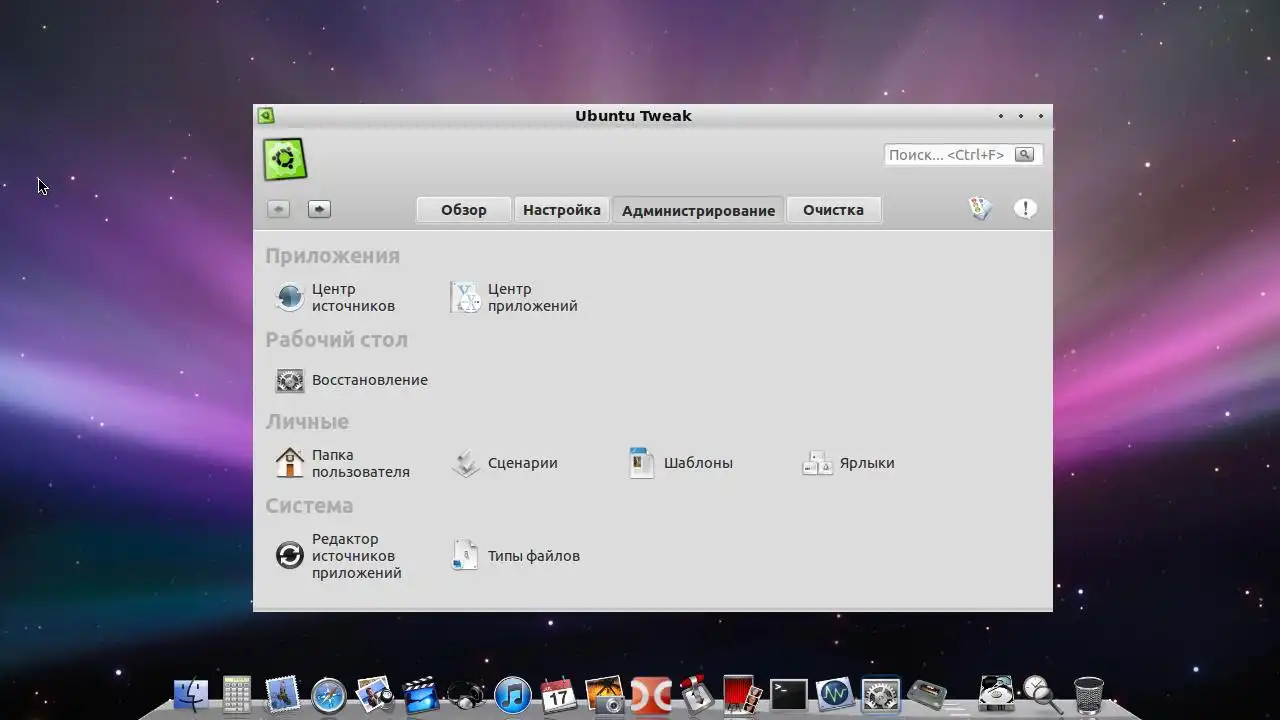Switch to the Настройка tab
The height and width of the screenshot is (720, 1280).
[562, 210]
